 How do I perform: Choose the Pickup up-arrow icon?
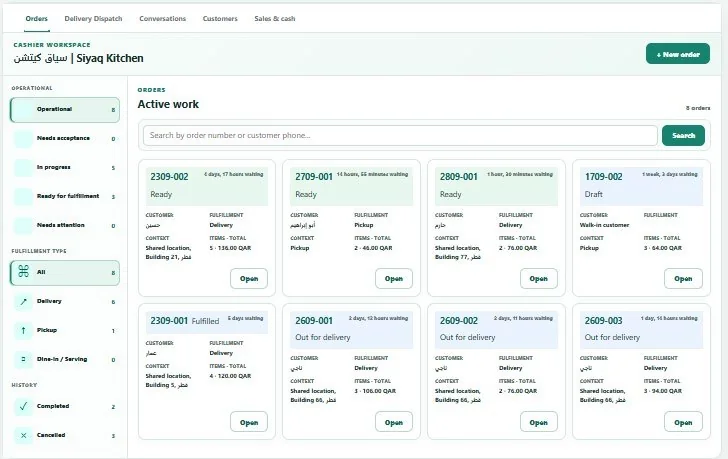pyautogui.click(x=23, y=330)
